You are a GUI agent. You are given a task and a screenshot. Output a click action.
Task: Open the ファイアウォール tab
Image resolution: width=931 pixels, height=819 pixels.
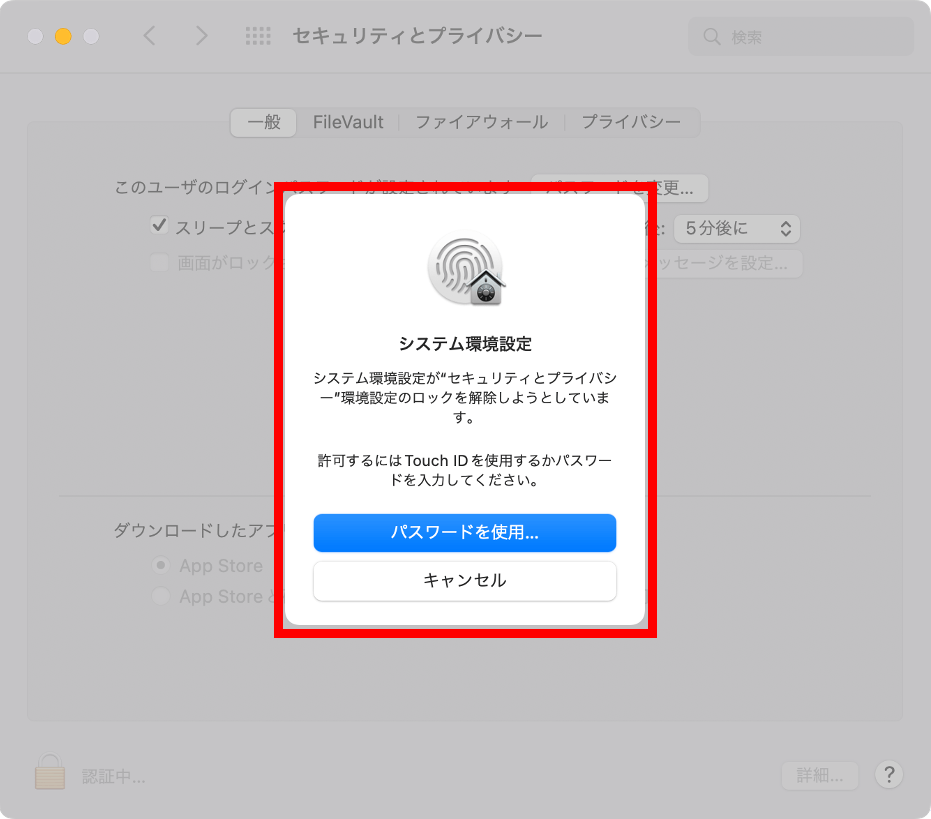(482, 122)
